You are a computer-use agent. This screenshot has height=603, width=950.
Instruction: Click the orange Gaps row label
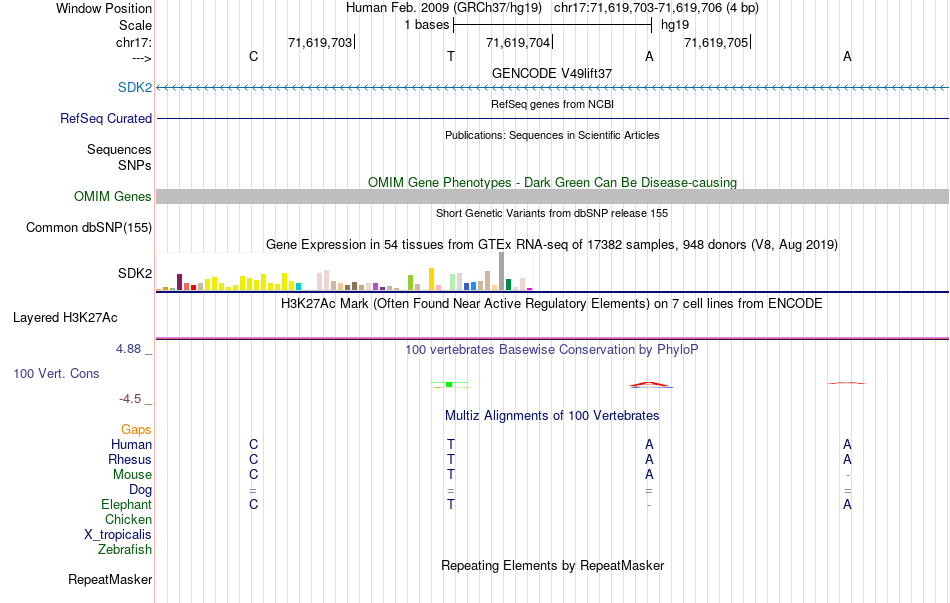tap(136, 430)
